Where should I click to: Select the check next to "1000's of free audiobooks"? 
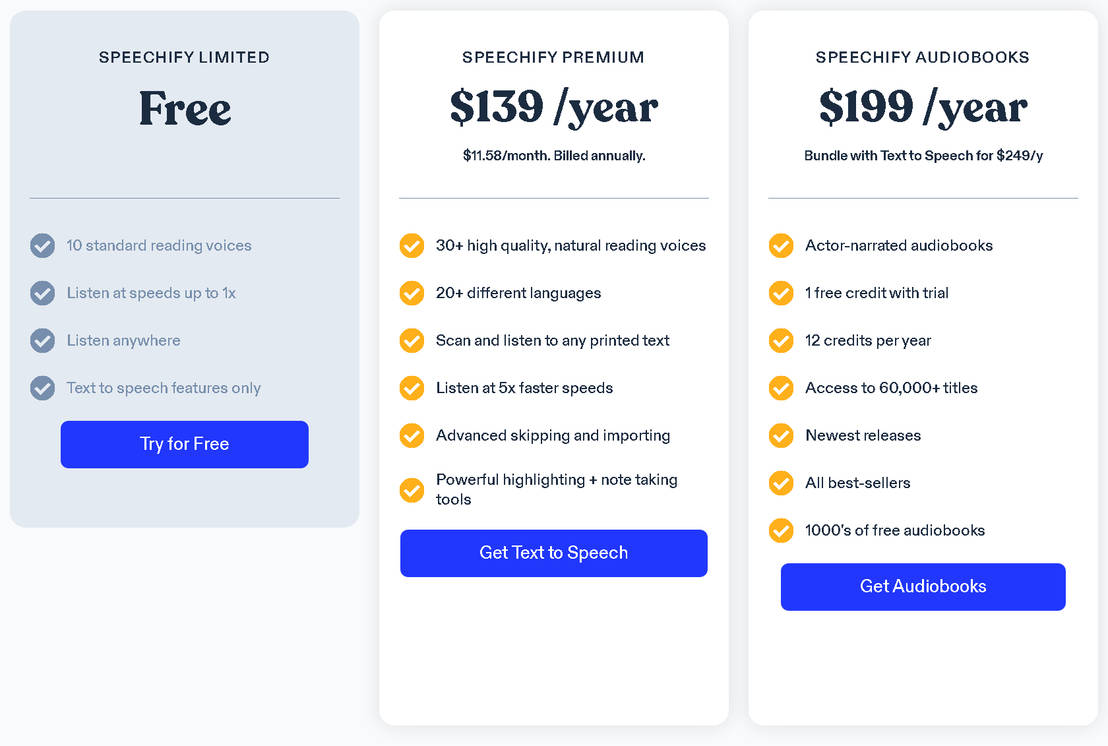(x=781, y=530)
